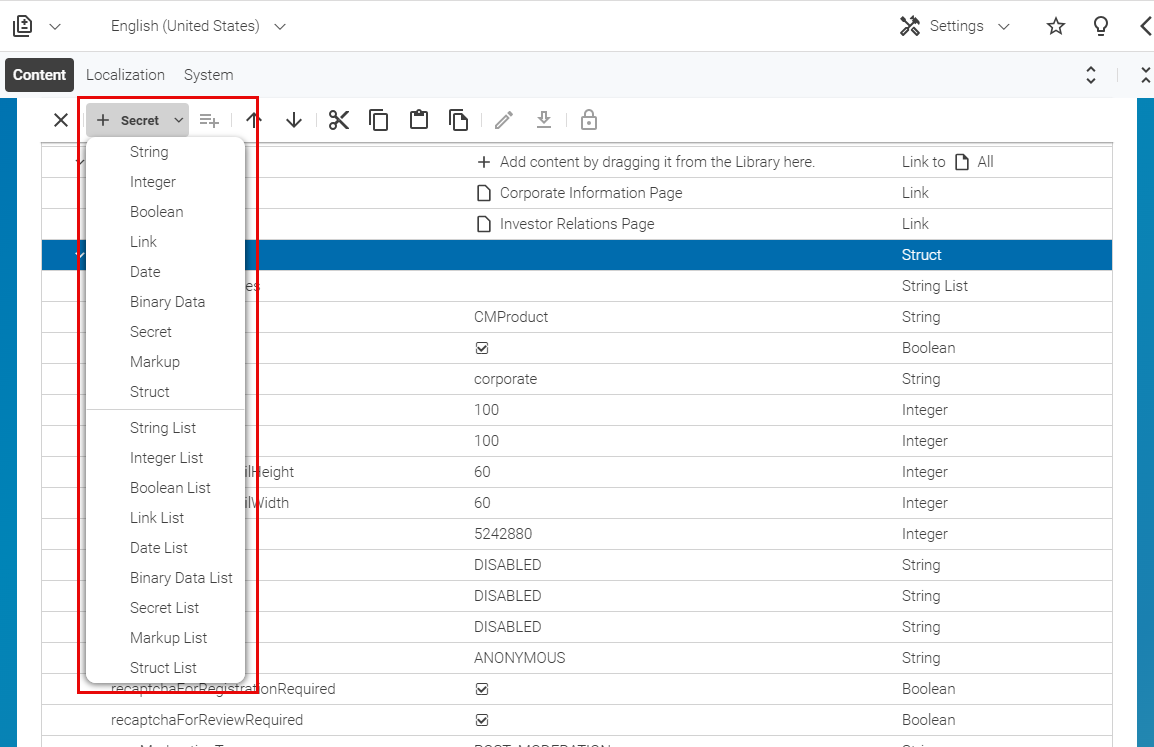
Task: Click the move down arrow icon
Action: click(294, 120)
